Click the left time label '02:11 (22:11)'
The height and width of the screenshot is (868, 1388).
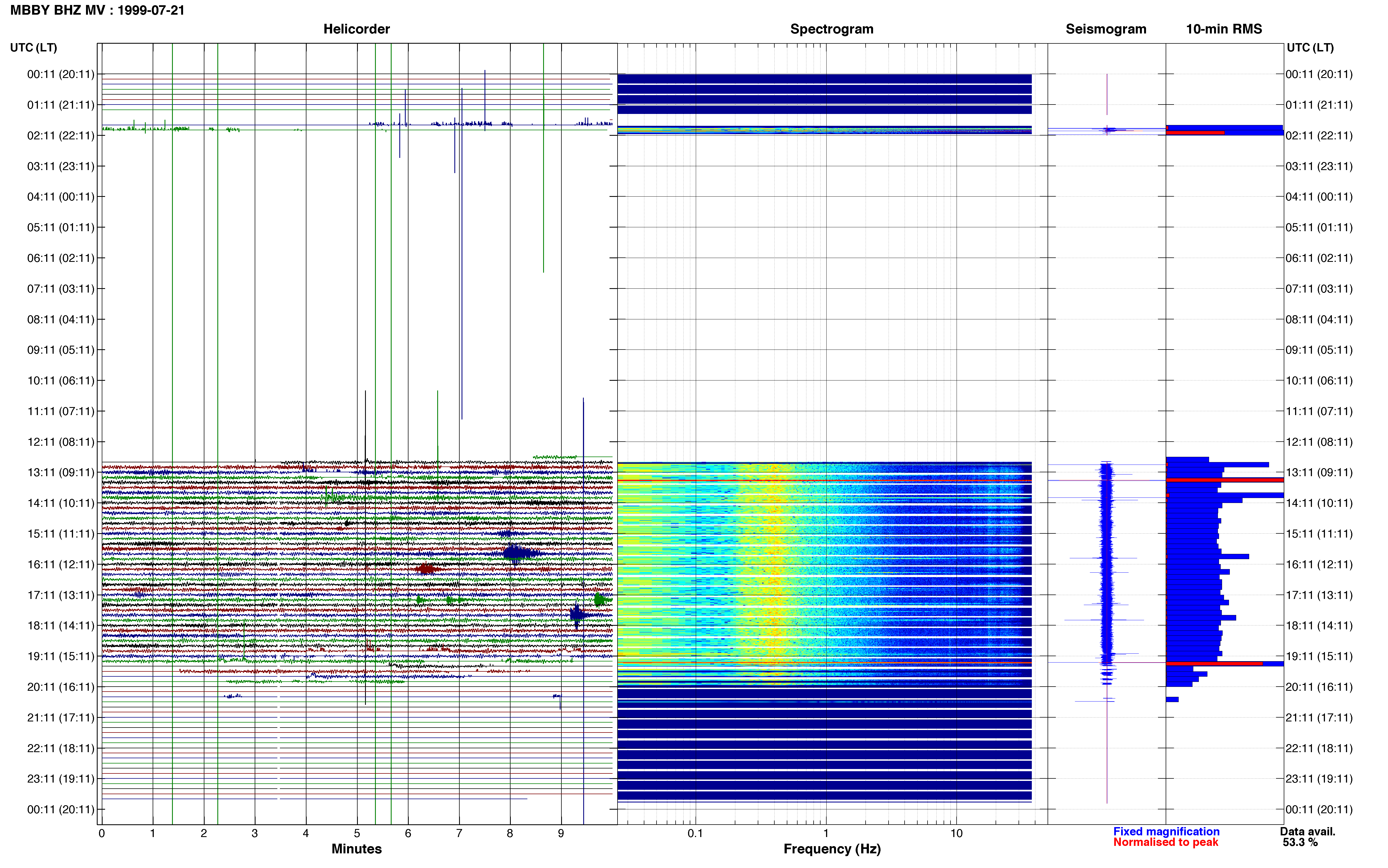[61, 135]
